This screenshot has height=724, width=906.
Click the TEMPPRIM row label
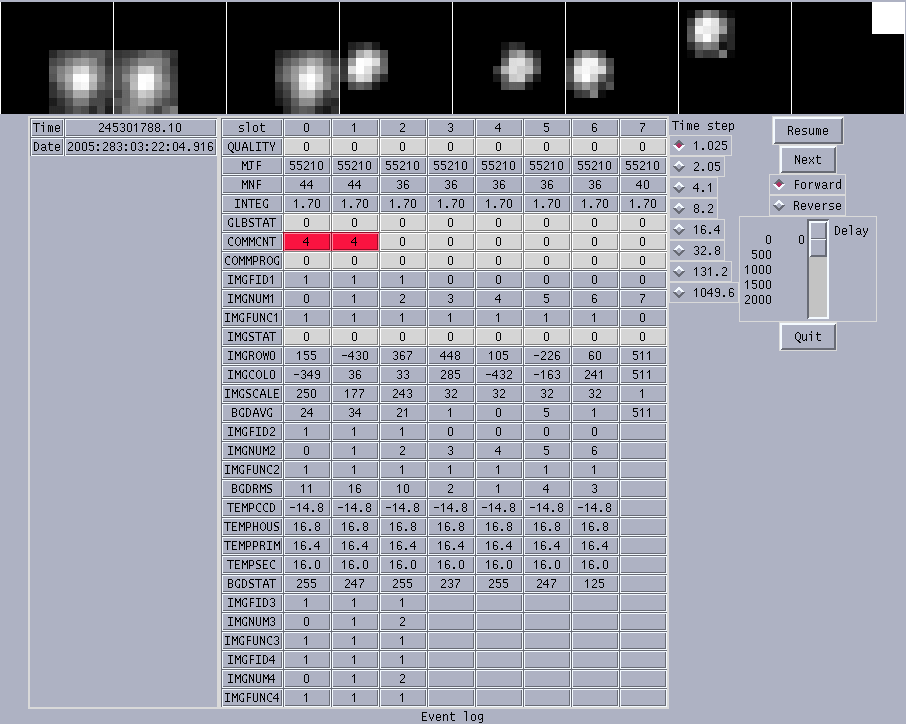(252, 546)
